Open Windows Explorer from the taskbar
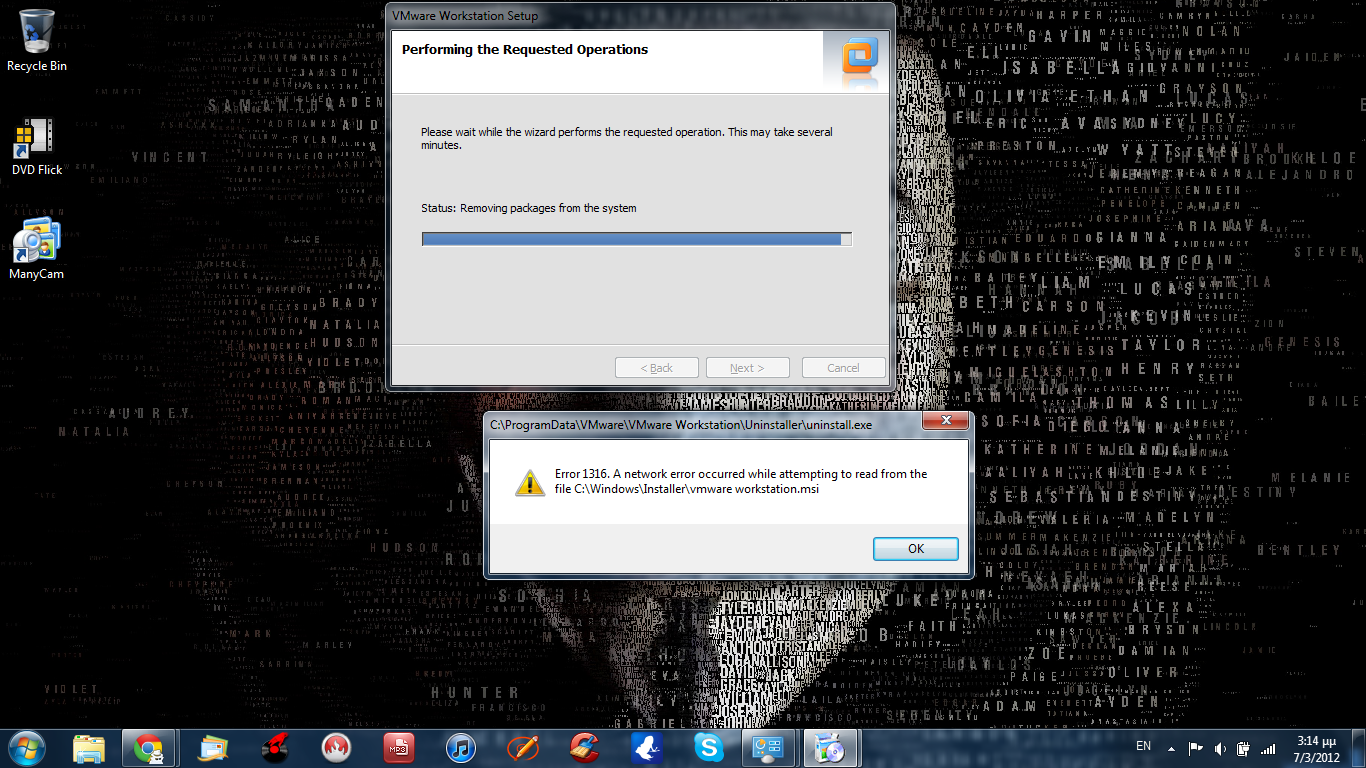 (x=89, y=748)
